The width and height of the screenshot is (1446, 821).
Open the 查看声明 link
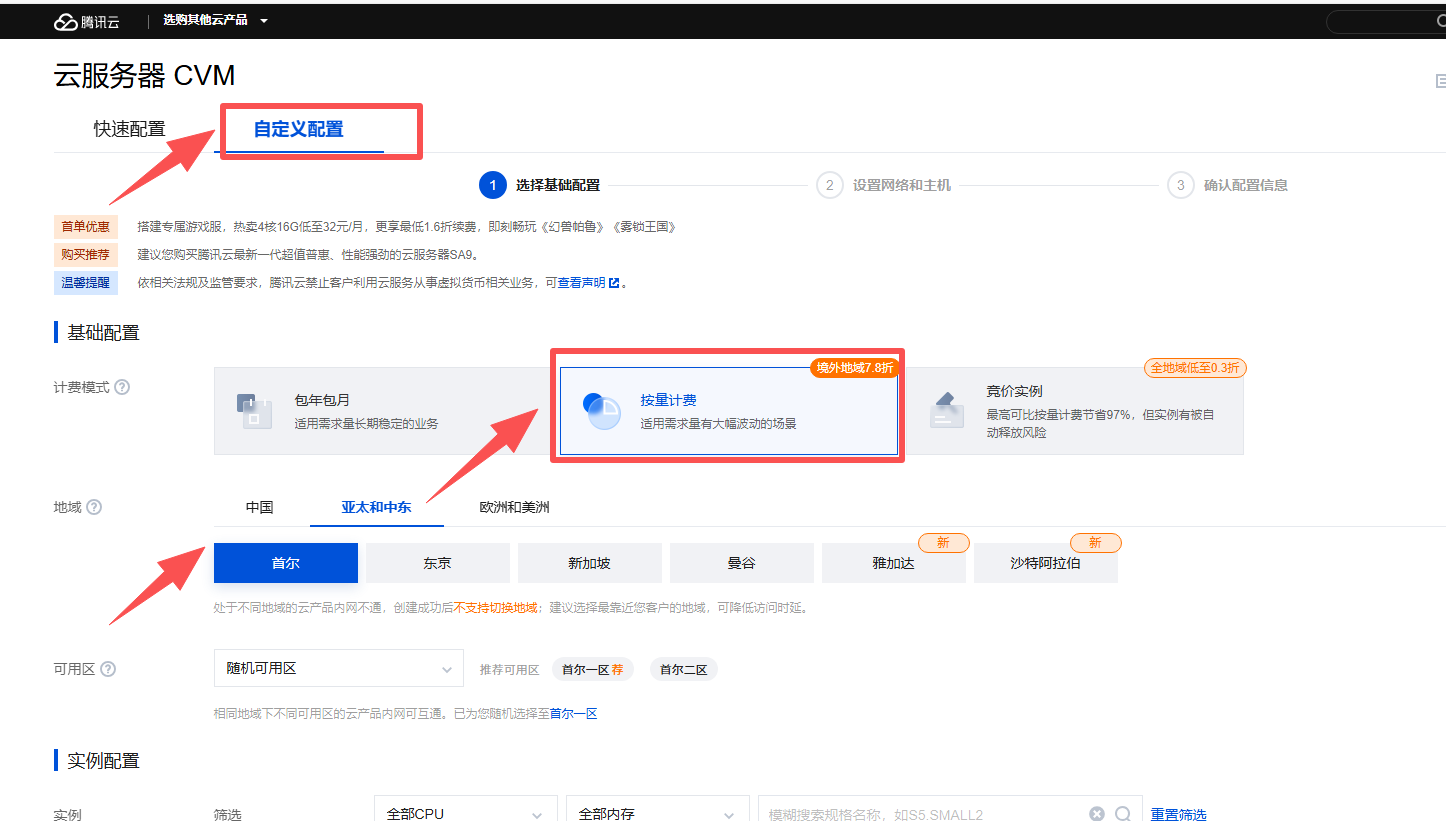point(581,283)
